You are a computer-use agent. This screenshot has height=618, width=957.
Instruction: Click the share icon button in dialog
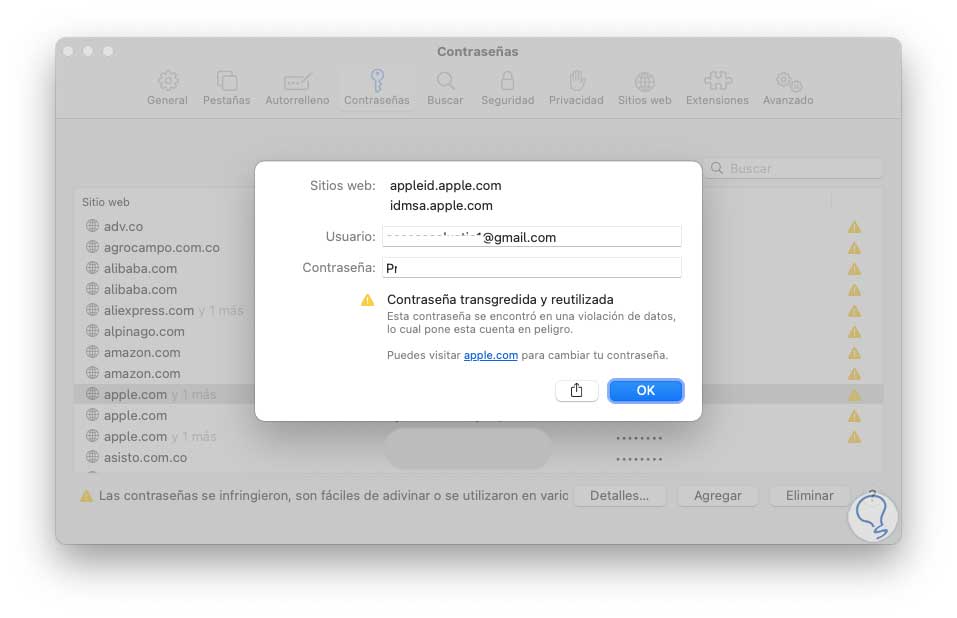pyautogui.click(x=576, y=390)
